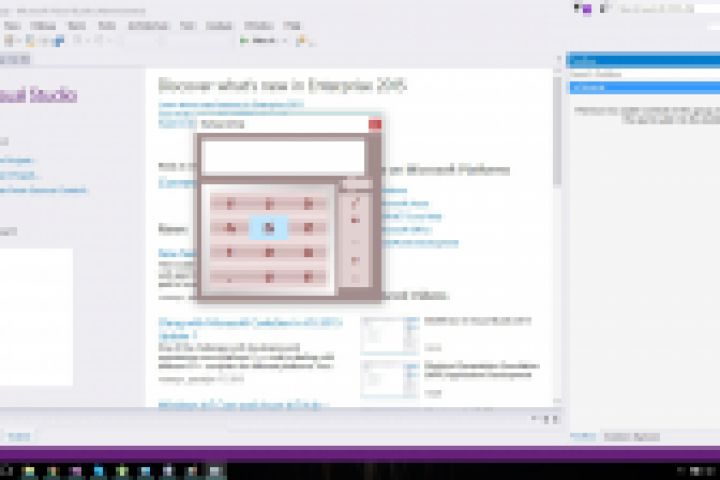Close the calculator window with red X
Viewport: 720px width, 480px height.
tap(375, 124)
